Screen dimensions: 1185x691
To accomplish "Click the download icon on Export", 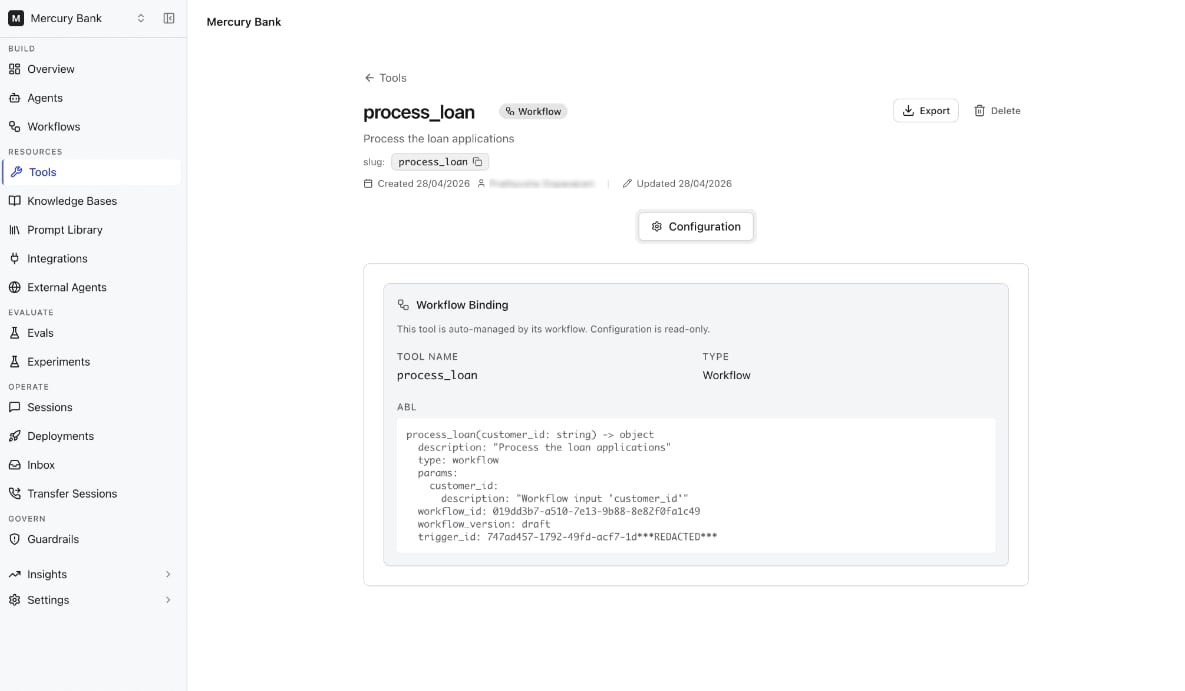I will 908,110.
